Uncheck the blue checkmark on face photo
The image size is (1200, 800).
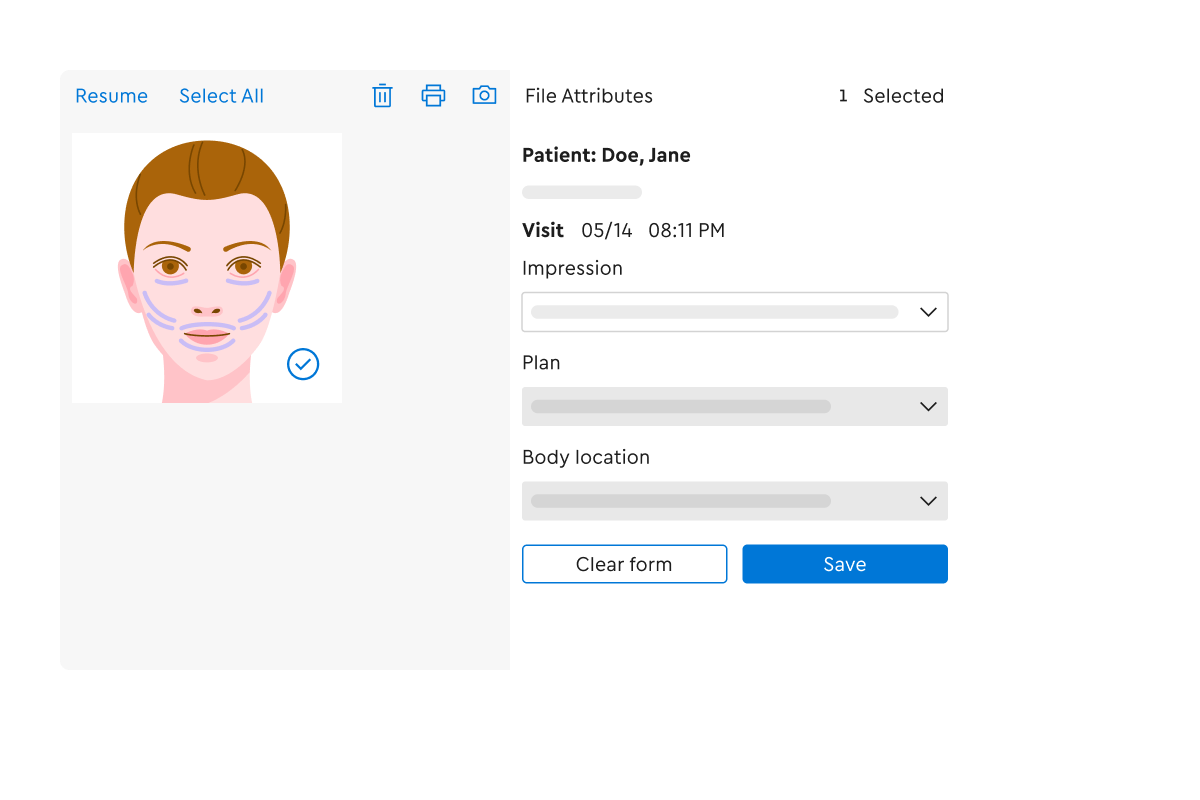click(x=303, y=364)
